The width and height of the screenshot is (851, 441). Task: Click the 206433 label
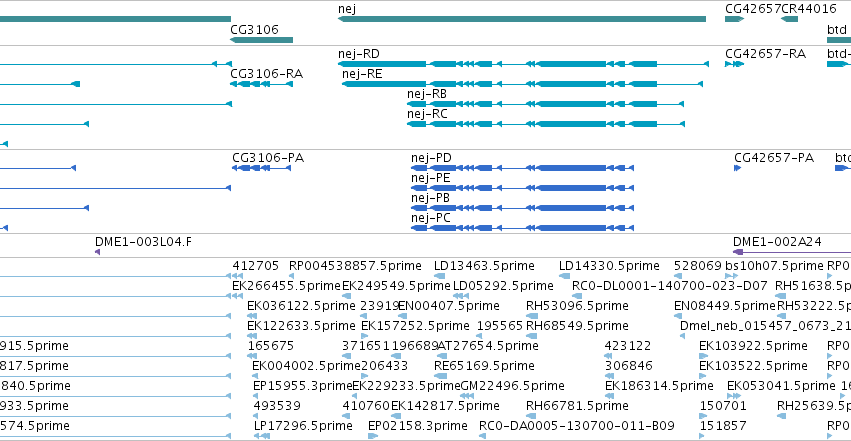point(384,366)
